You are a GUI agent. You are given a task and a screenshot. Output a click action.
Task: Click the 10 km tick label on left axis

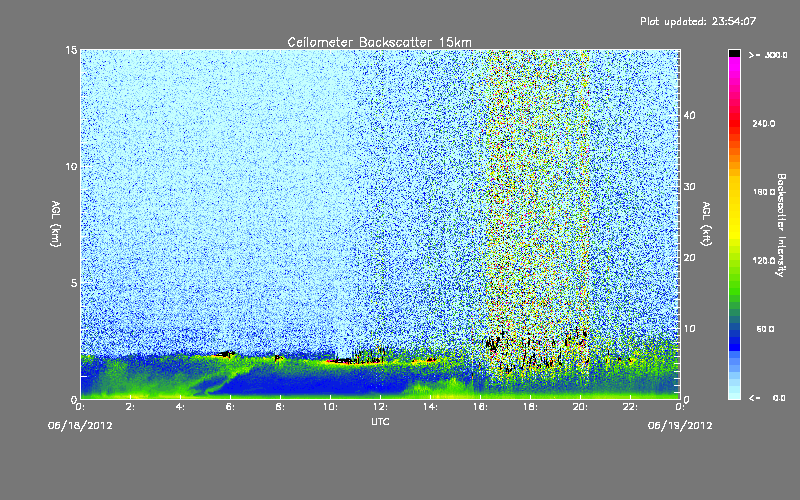point(71,167)
